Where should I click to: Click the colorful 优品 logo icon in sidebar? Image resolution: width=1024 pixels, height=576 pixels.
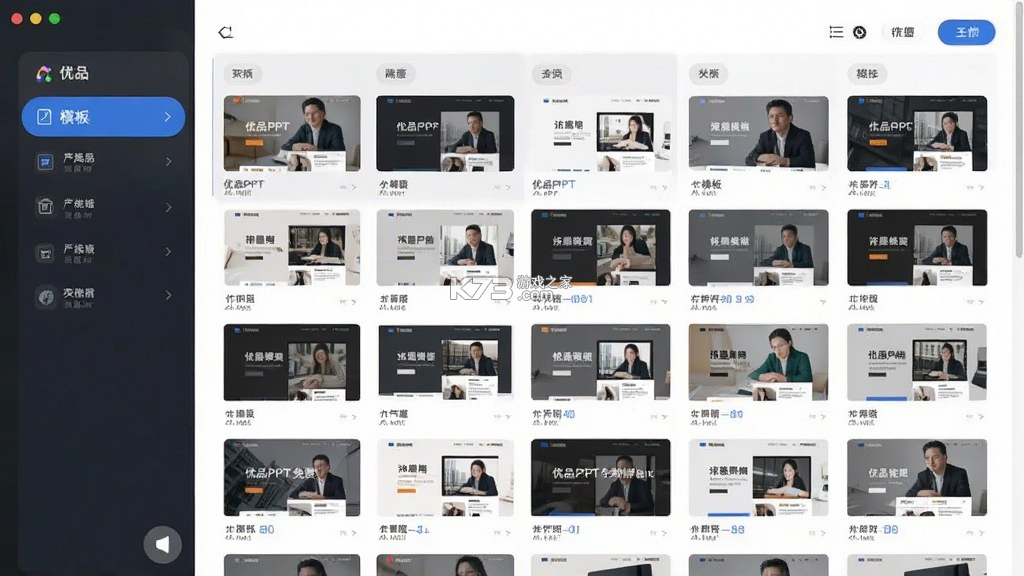[44, 74]
